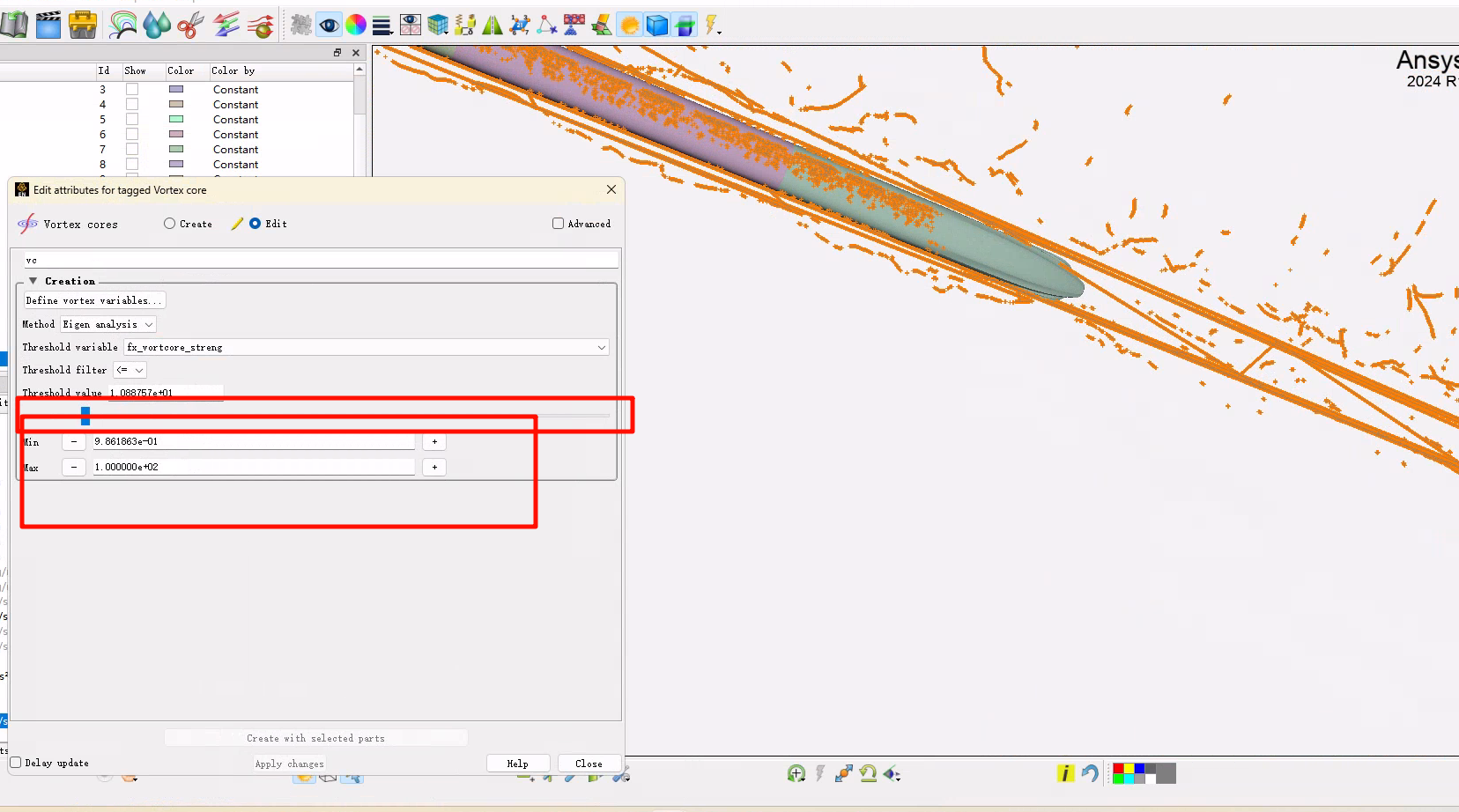Enable the Advanced checkbox
Viewport: 1459px width, 812px height.
point(559,224)
